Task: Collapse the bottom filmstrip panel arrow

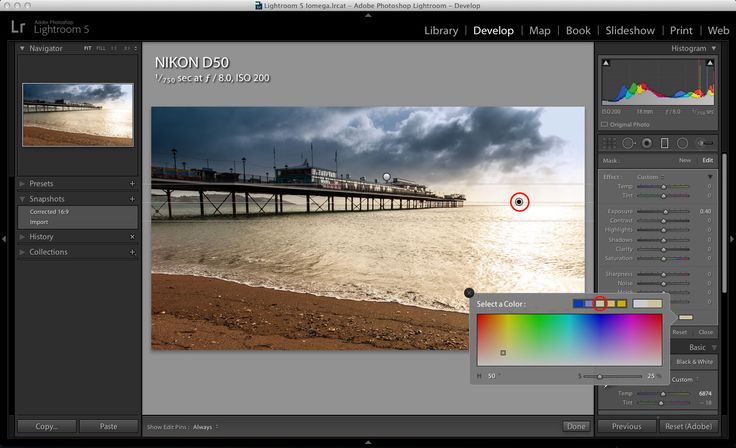Action: pos(368,442)
